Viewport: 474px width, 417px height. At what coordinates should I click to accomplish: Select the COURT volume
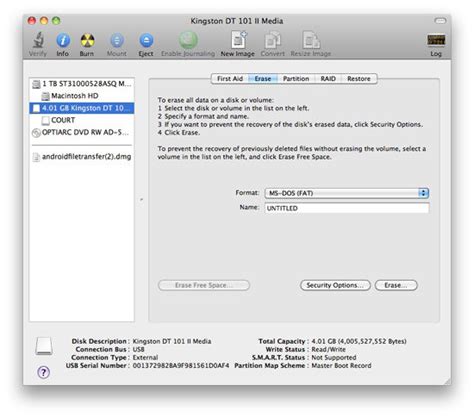(x=82, y=120)
